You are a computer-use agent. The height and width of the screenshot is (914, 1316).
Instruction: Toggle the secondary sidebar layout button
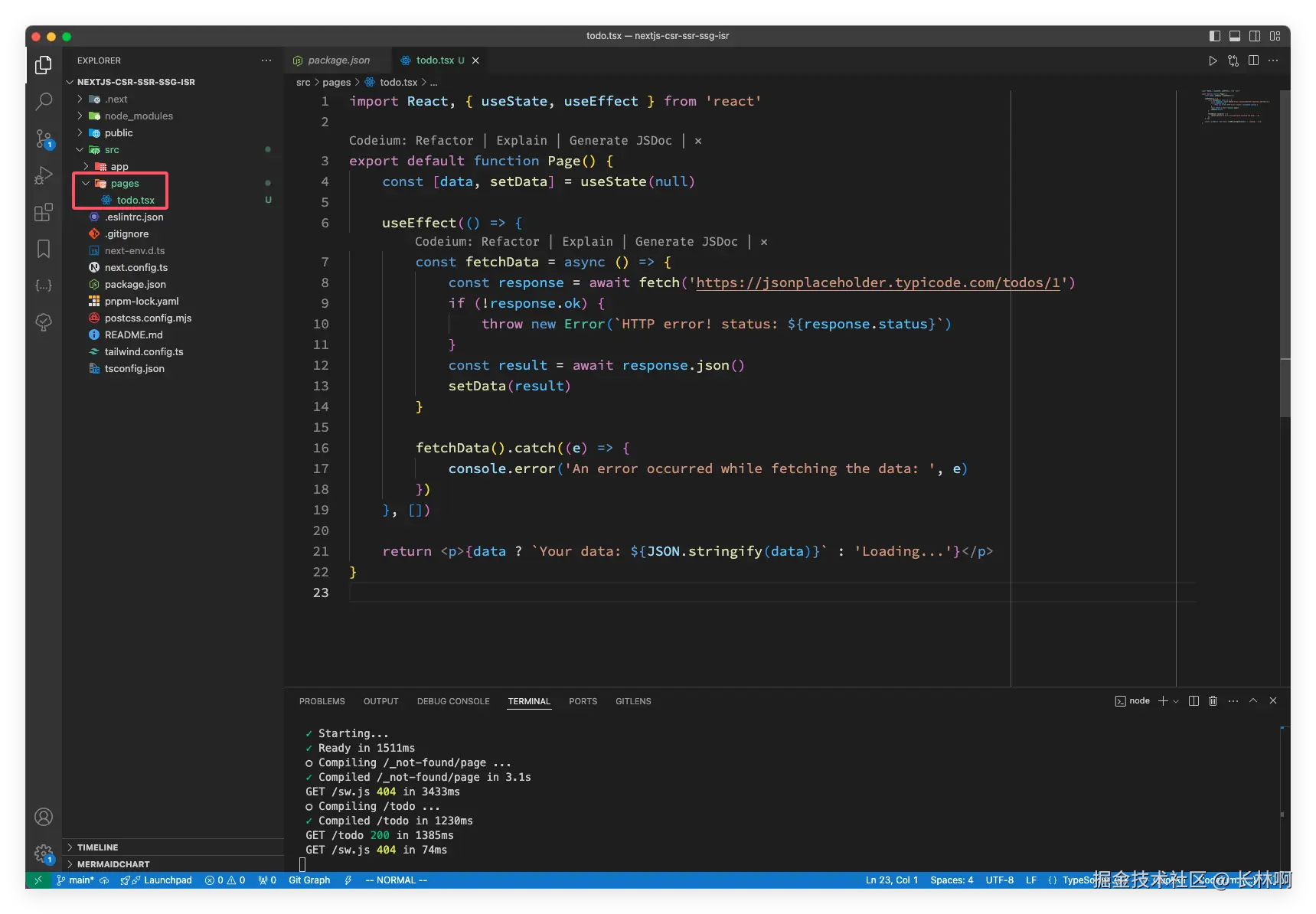[1255, 36]
